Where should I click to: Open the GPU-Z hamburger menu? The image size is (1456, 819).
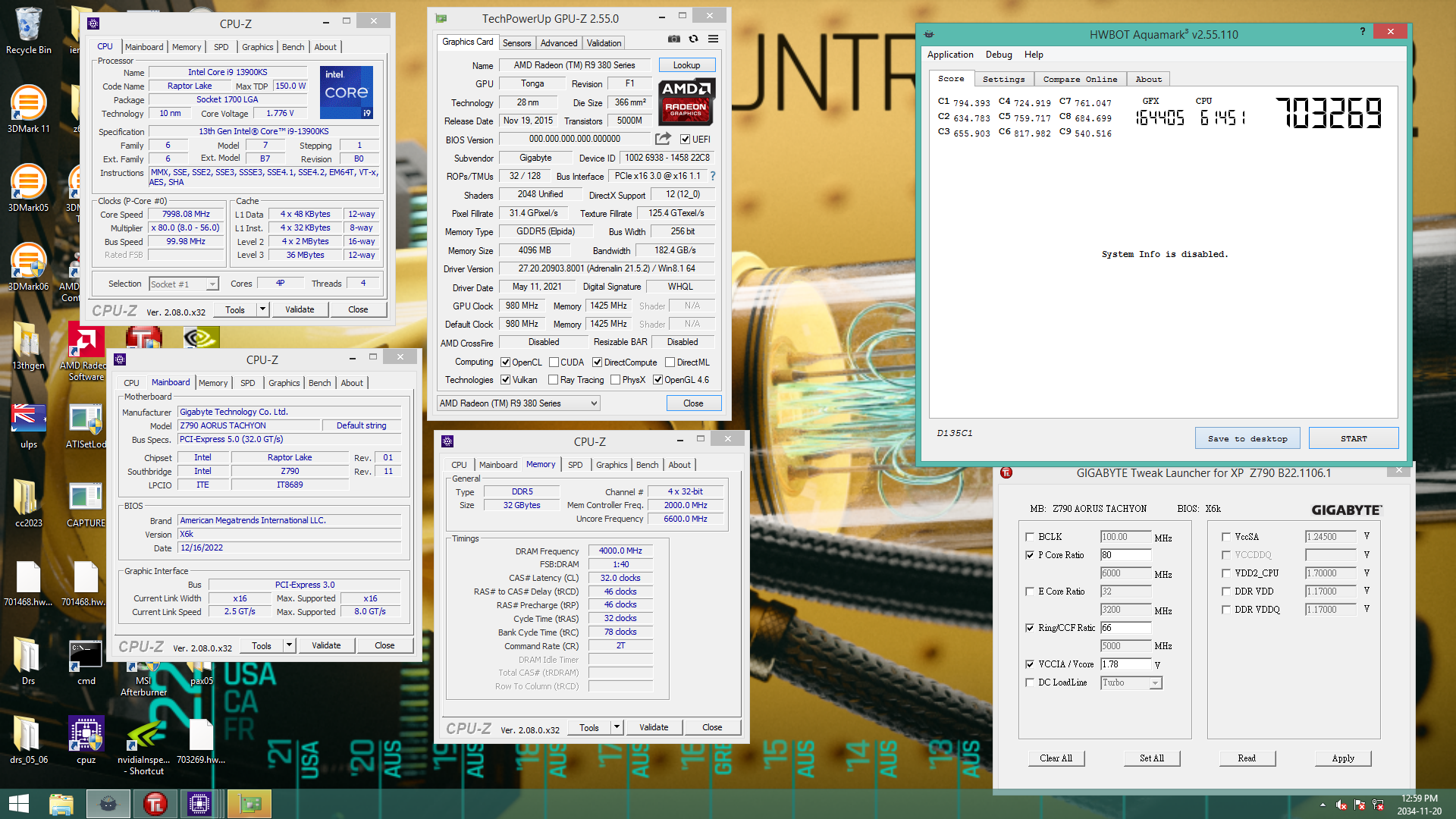point(714,39)
